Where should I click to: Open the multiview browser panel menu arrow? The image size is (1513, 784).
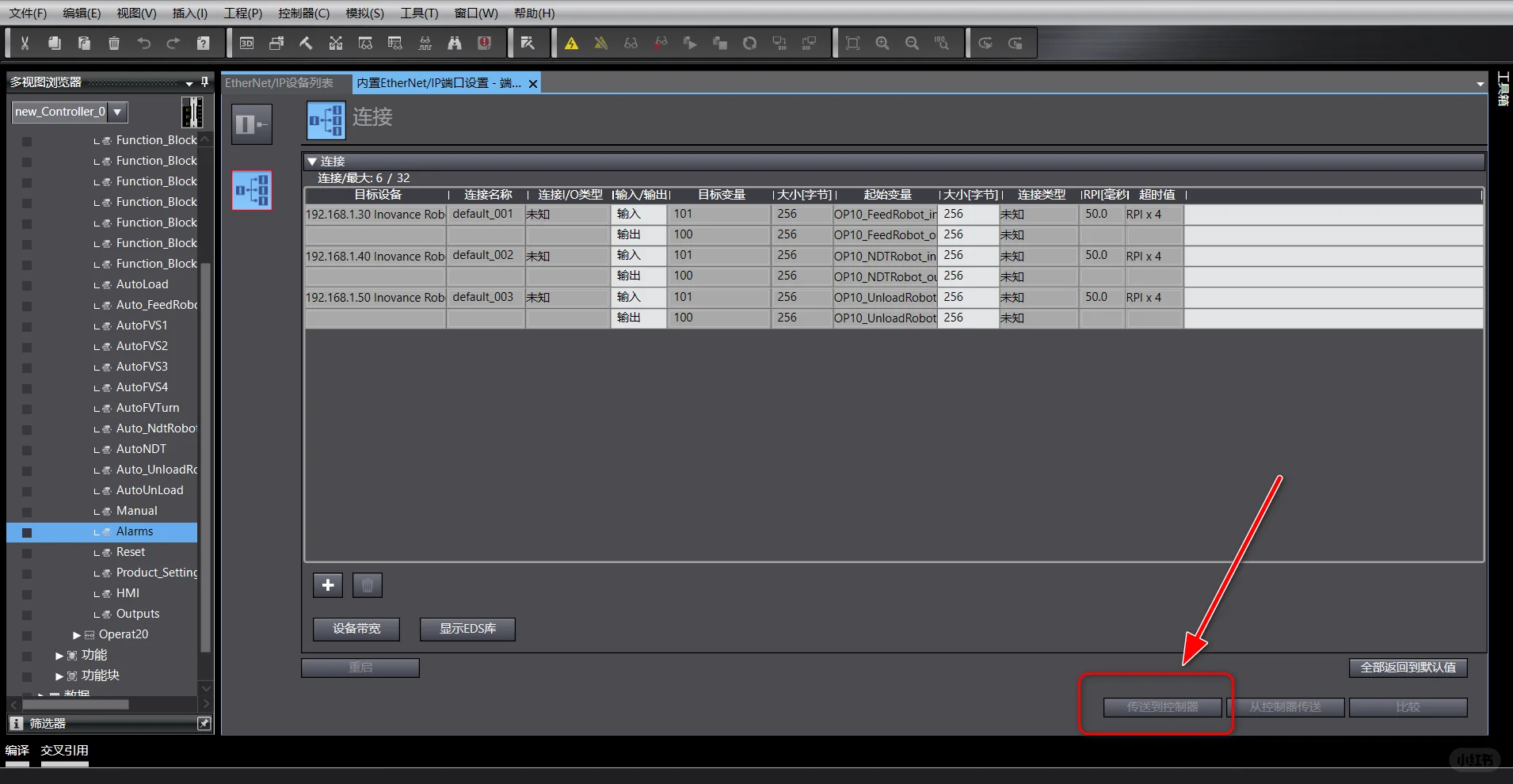[x=189, y=83]
